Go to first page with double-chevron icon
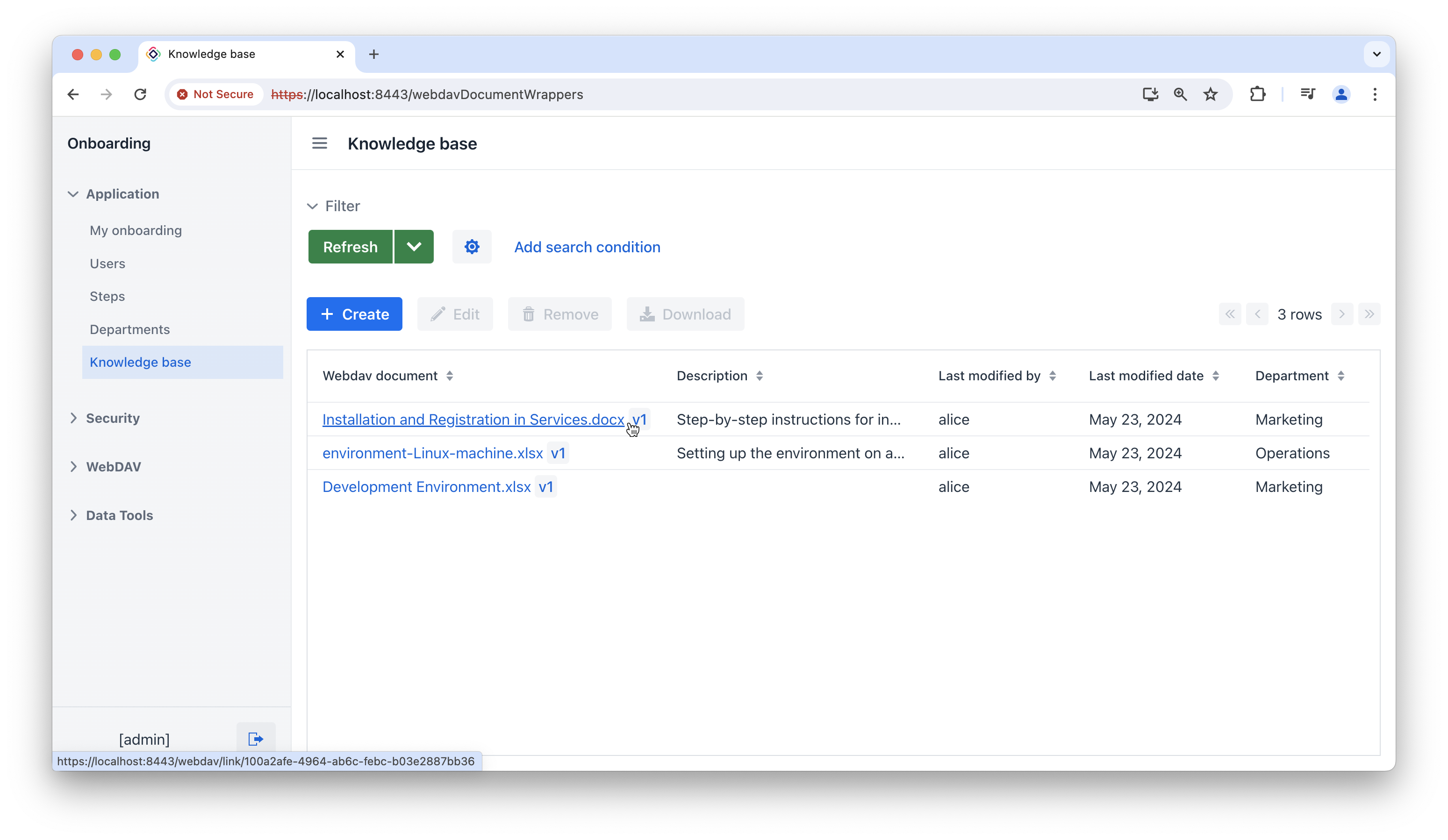 pos(1230,314)
